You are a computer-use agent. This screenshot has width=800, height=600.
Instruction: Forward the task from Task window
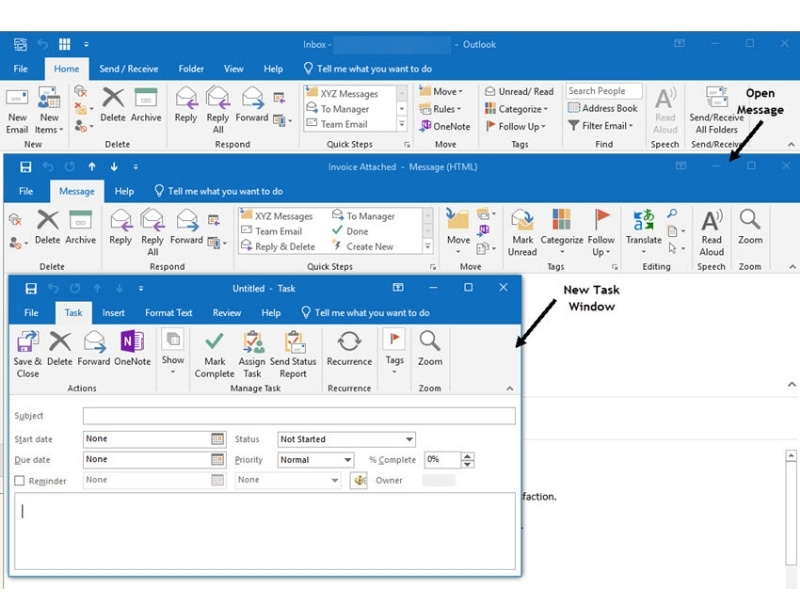[x=94, y=348]
